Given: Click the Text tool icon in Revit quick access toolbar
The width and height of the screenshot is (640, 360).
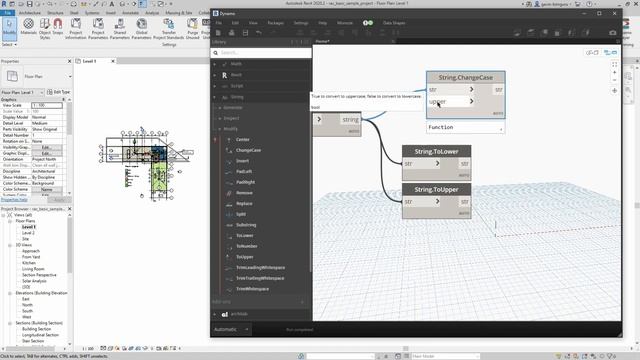Looking at the screenshot, I should point(111,4).
